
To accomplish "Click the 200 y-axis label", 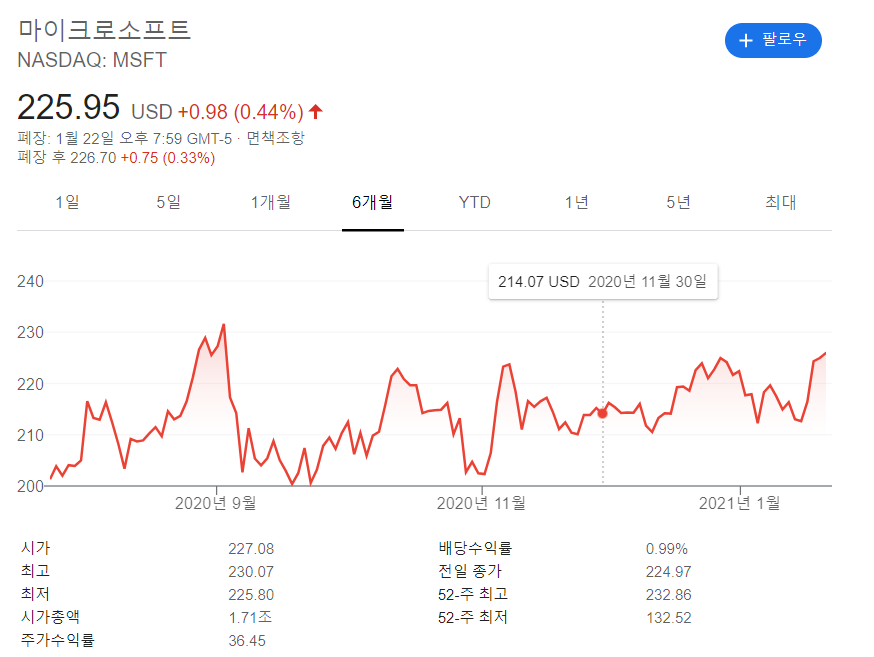I will 30,486.
